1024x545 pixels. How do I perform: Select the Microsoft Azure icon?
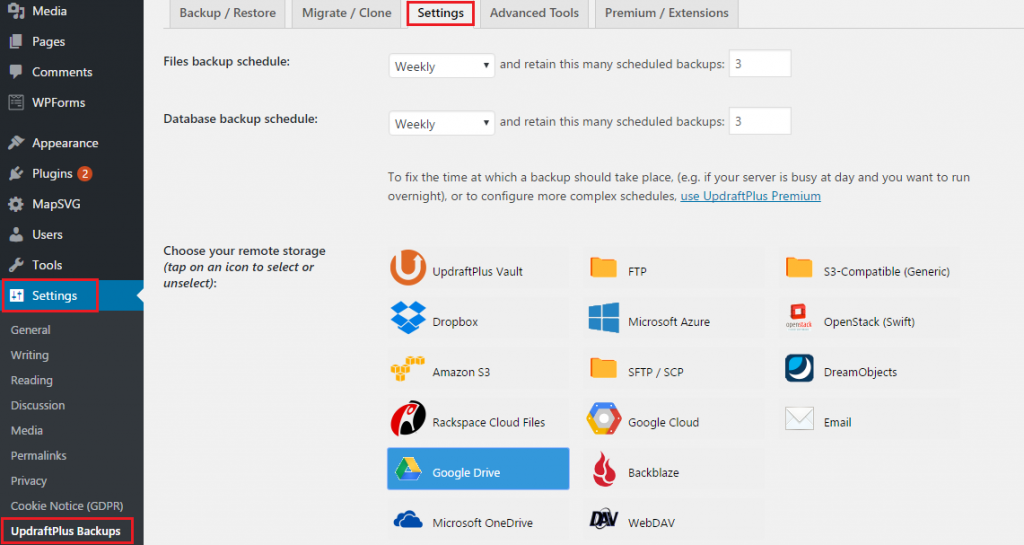(603, 318)
